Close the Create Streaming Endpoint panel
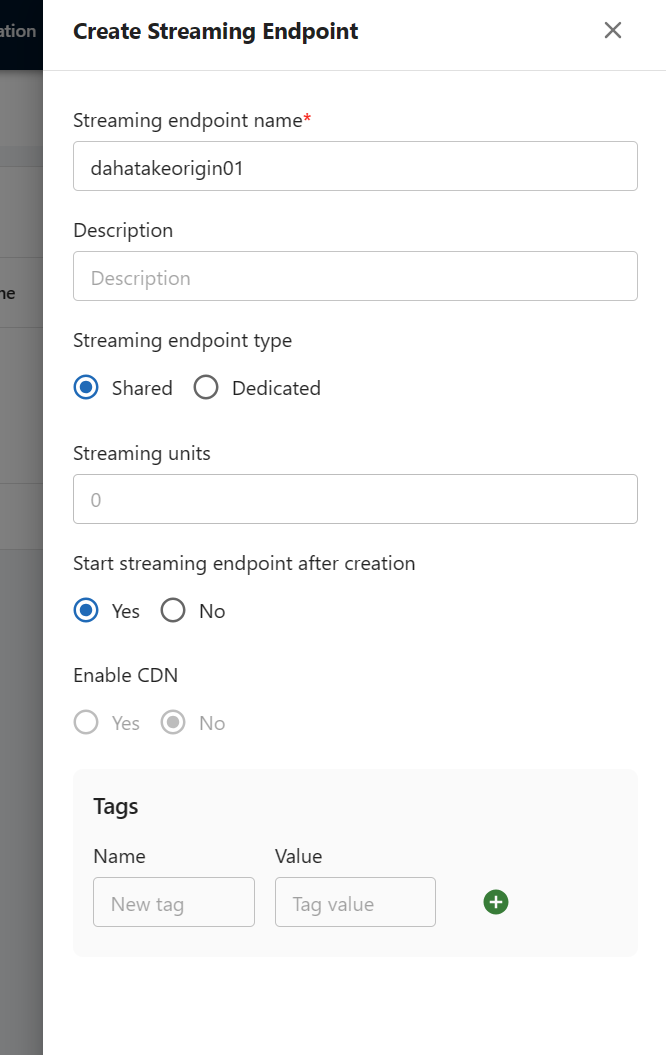The image size is (666, 1055). coord(613,30)
